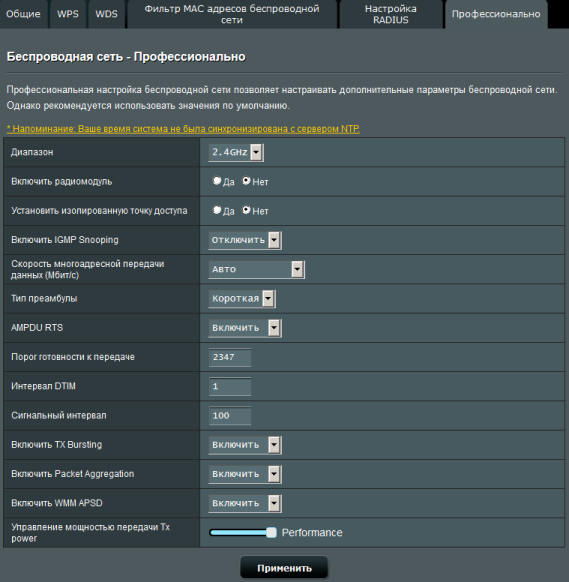Screen dimensions: 569x582
Task: Click the Порог готовности к передаче field
Action: coord(230,357)
